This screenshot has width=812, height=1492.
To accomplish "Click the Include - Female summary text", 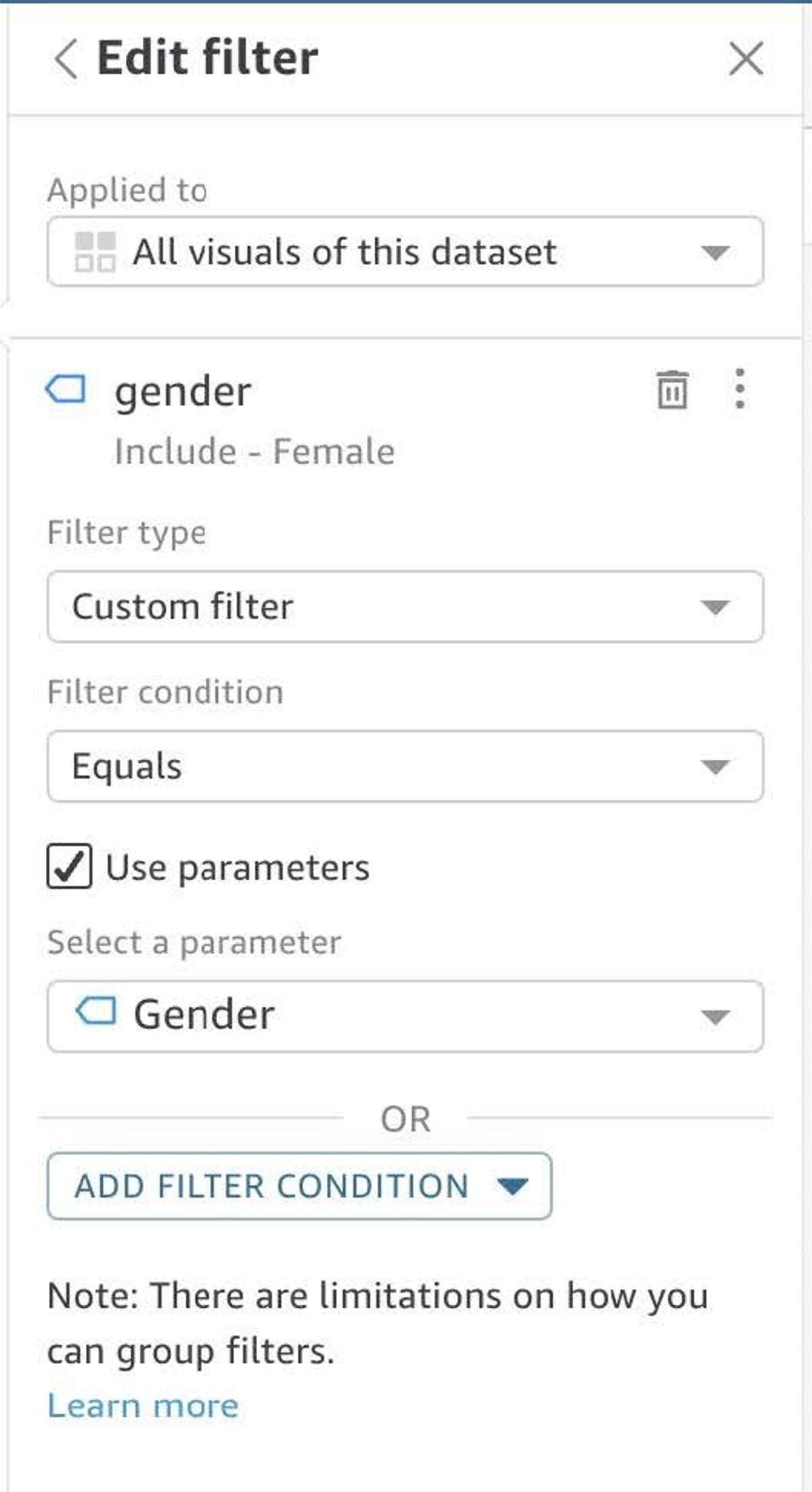I will tap(254, 451).
